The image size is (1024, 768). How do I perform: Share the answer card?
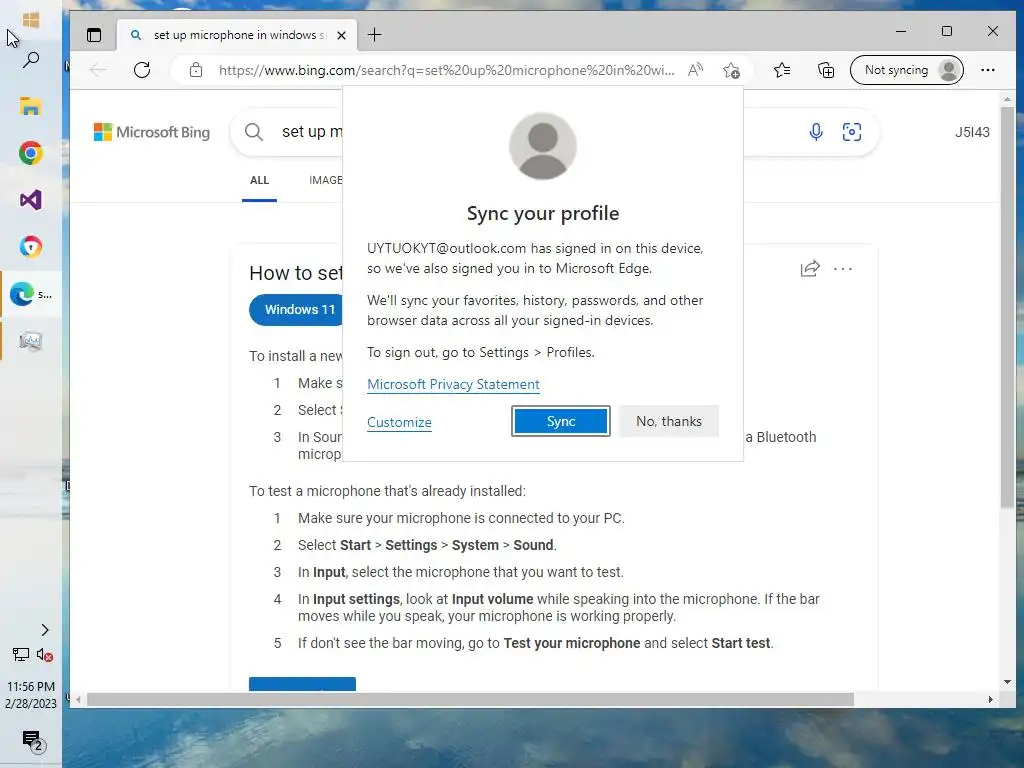pyautogui.click(x=810, y=268)
